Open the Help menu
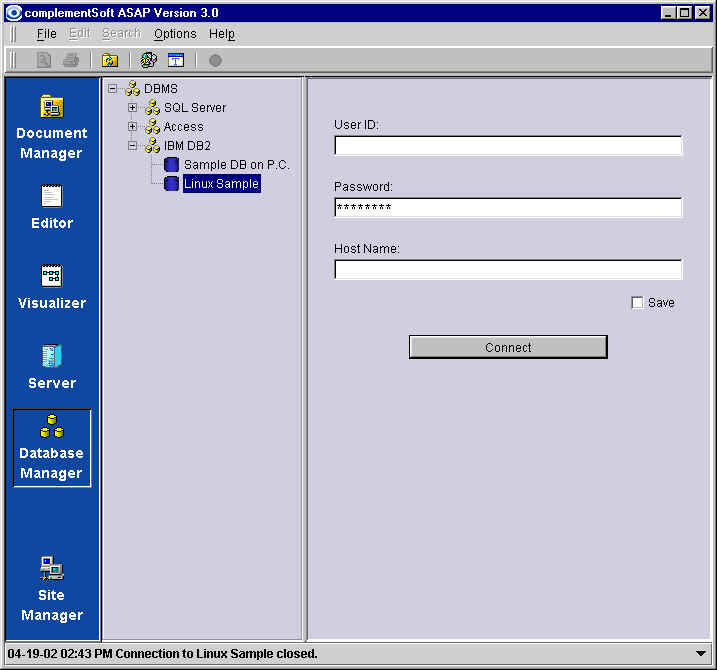 point(222,34)
